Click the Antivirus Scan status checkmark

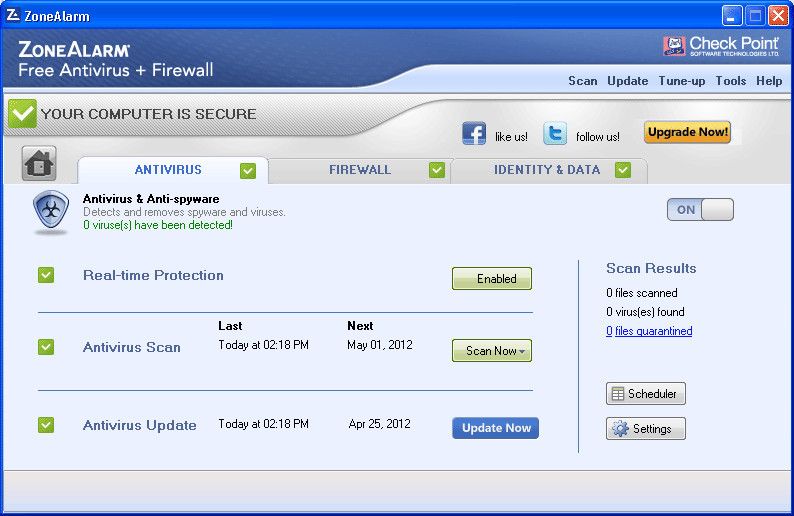(46, 347)
